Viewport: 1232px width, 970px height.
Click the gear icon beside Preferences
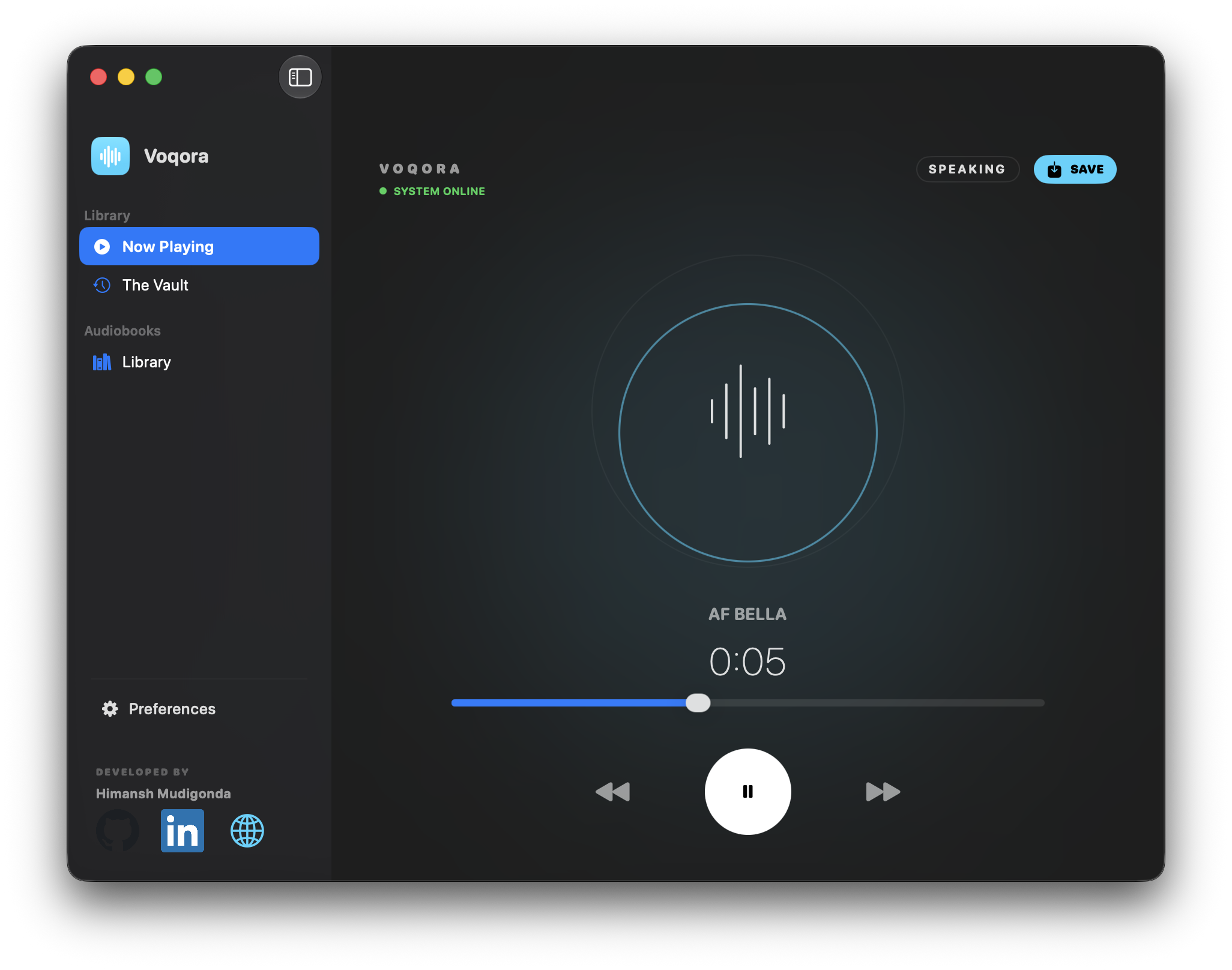110,709
